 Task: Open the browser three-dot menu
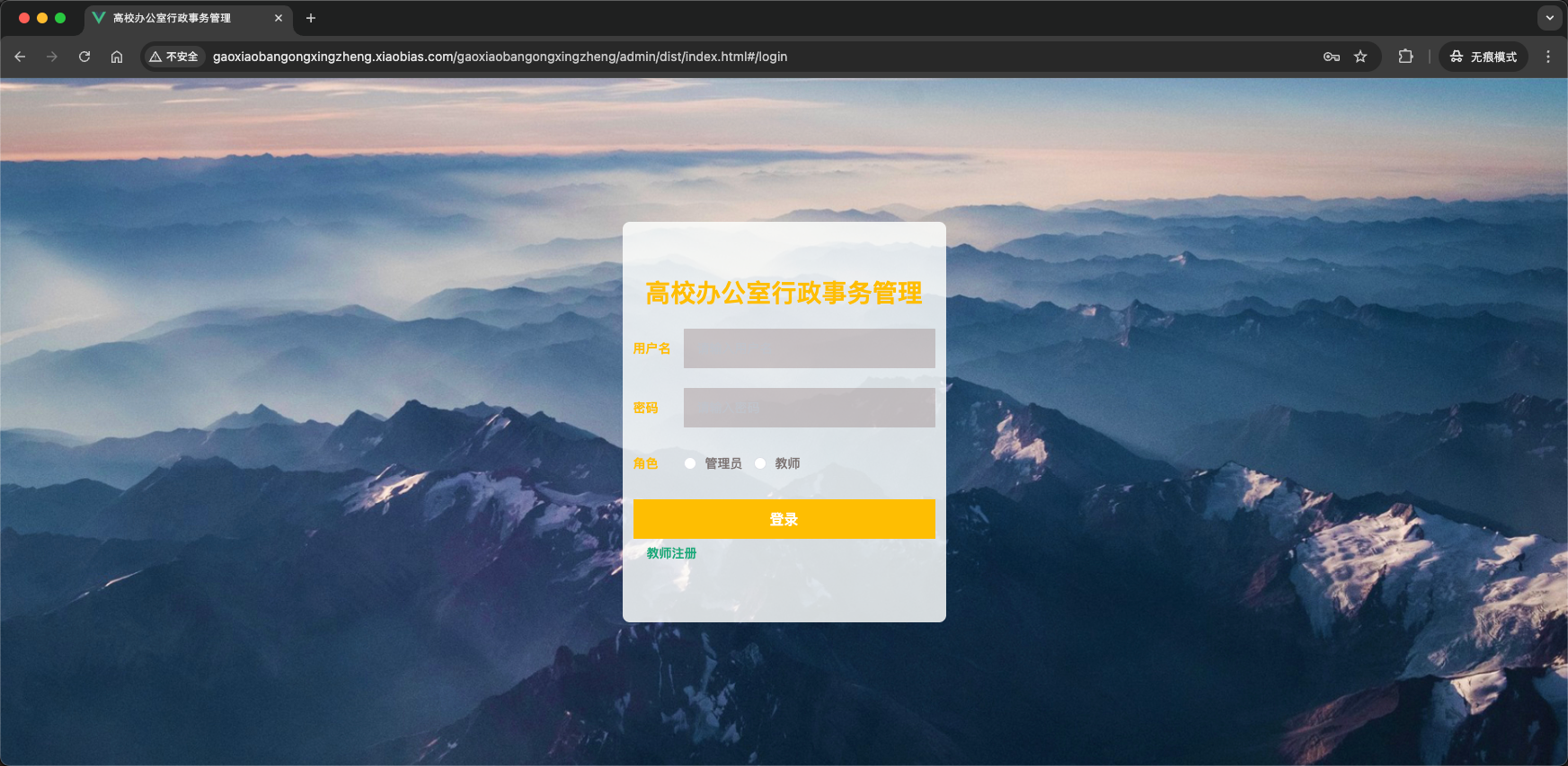point(1547,57)
